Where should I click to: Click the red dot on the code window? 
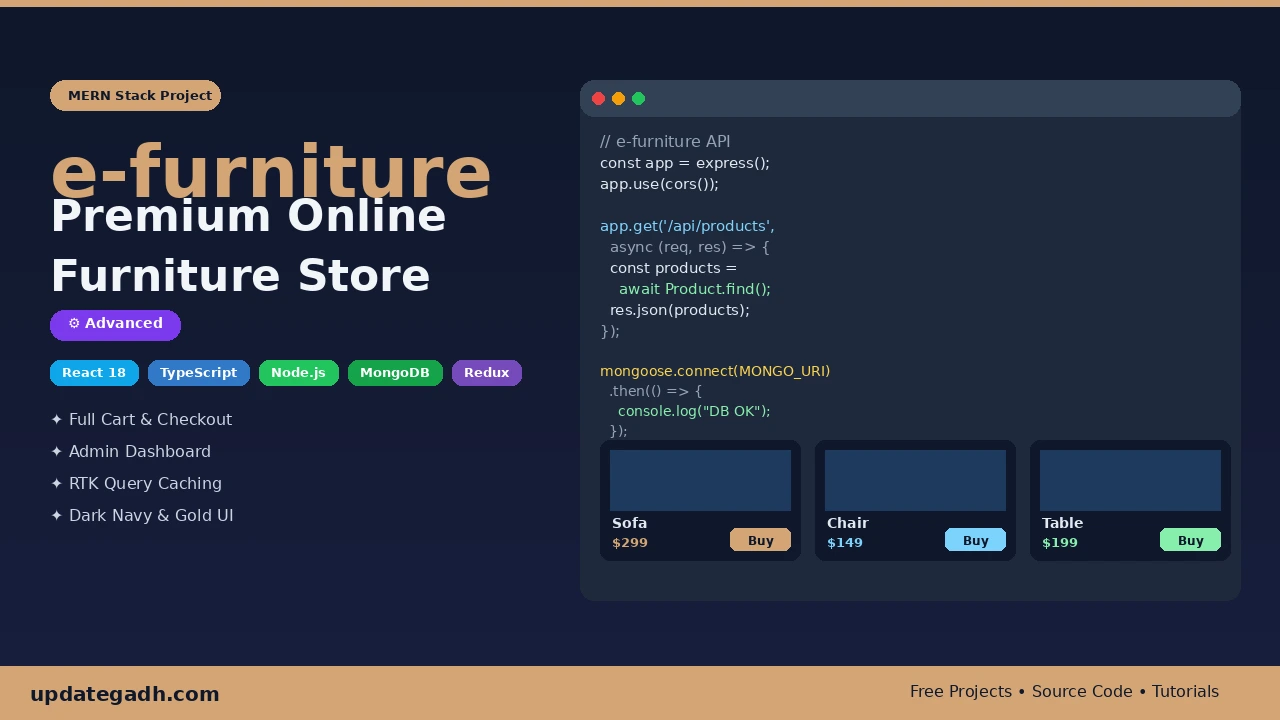point(598,98)
